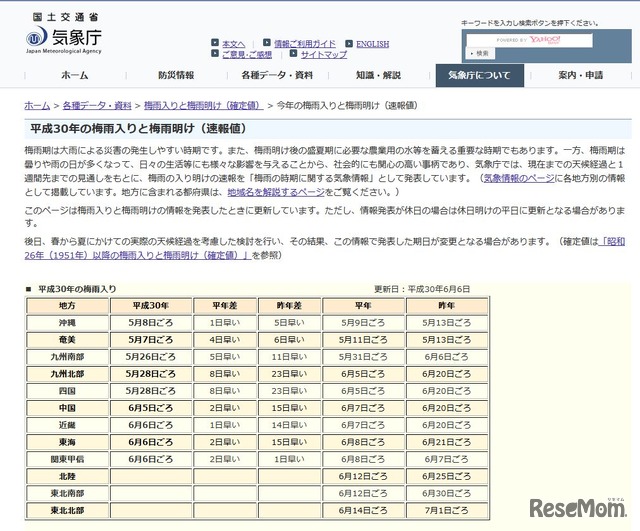Click the page heading 平成30年の梅雨入りと梅雨明け(速報値)
Image resolution: width=640 pixels, height=531 pixels.
click(x=138, y=129)
